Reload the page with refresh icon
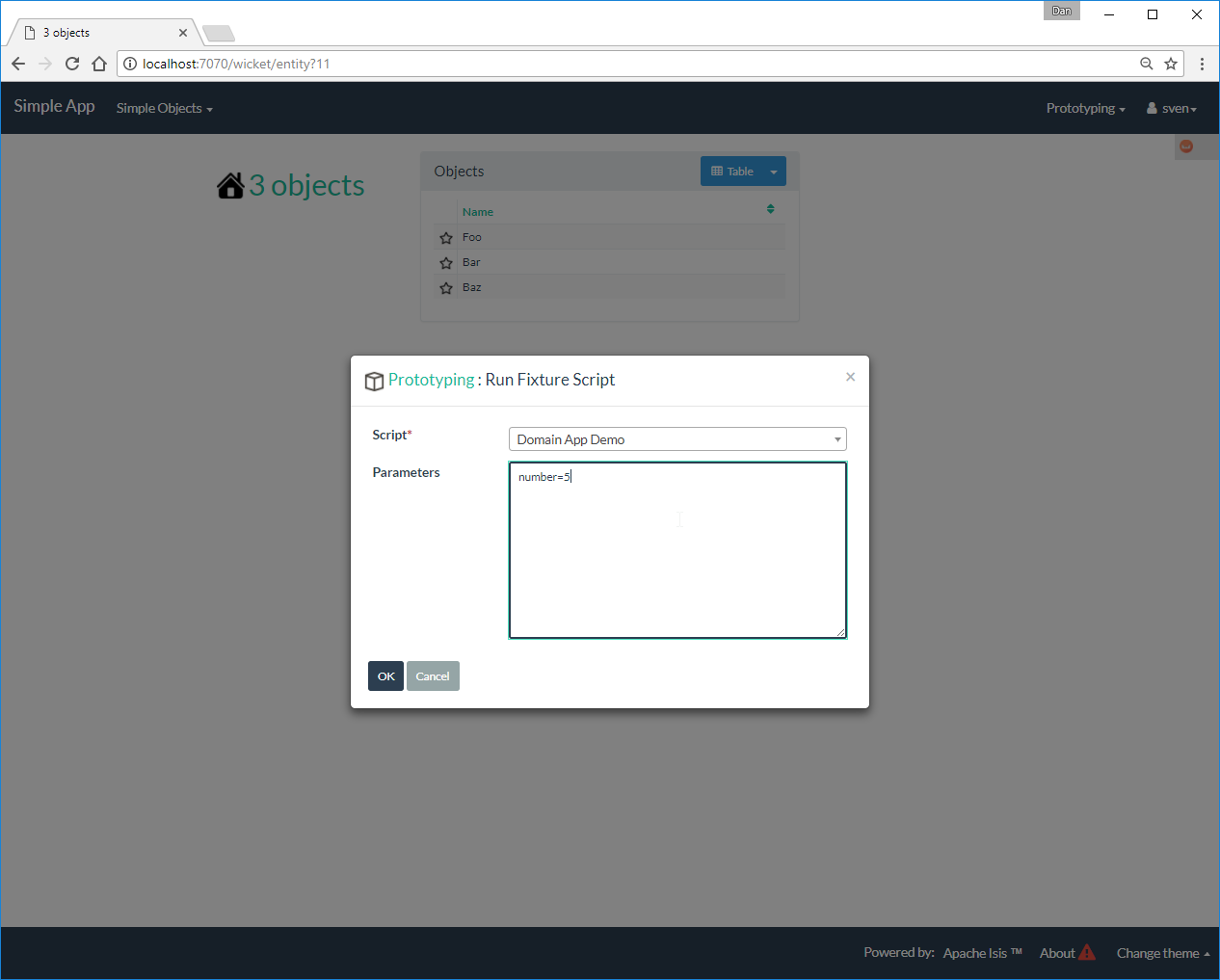 click(72, 64)
